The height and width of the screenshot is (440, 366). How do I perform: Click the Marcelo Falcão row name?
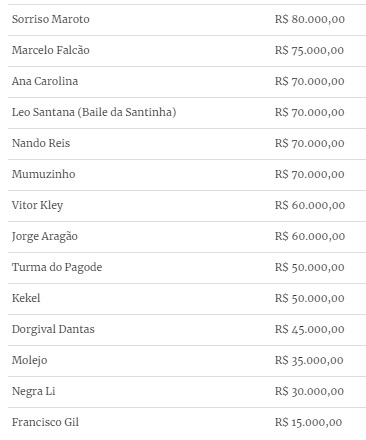click(51, 50)
